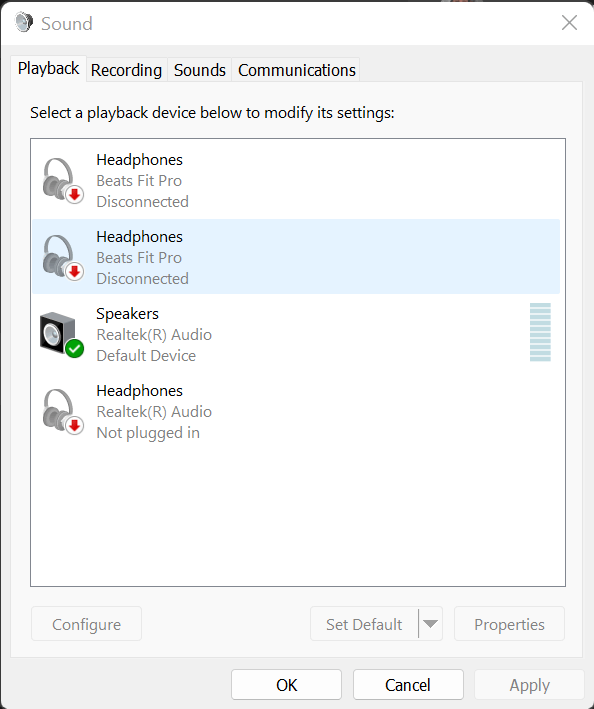Image resolution: width=594 pixels, height=709 pixels.
Task: Open the Sounds tab
Action: click(x=199, y=70)
